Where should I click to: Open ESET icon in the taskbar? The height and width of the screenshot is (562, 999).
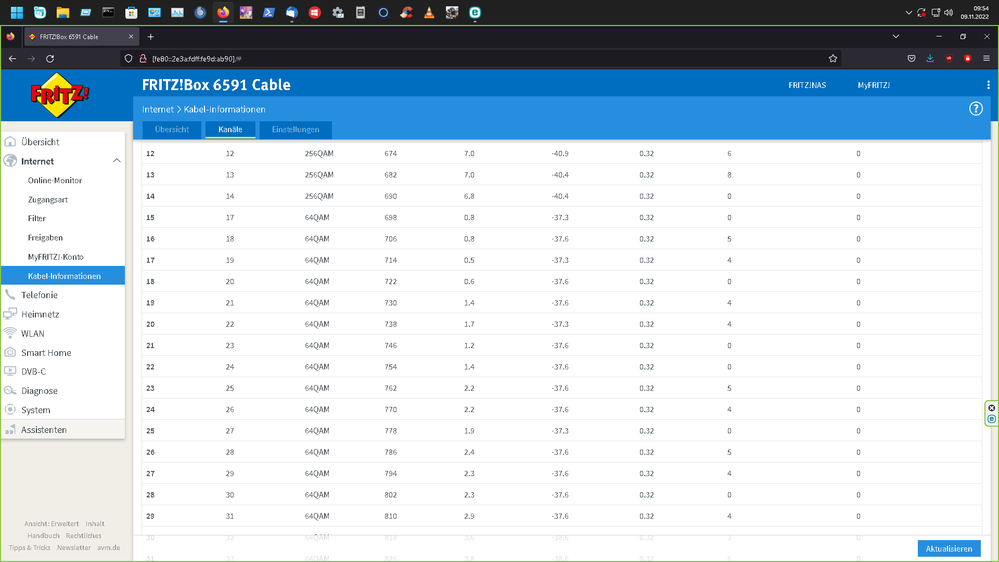pyautogui.click(x=475, y=12)
